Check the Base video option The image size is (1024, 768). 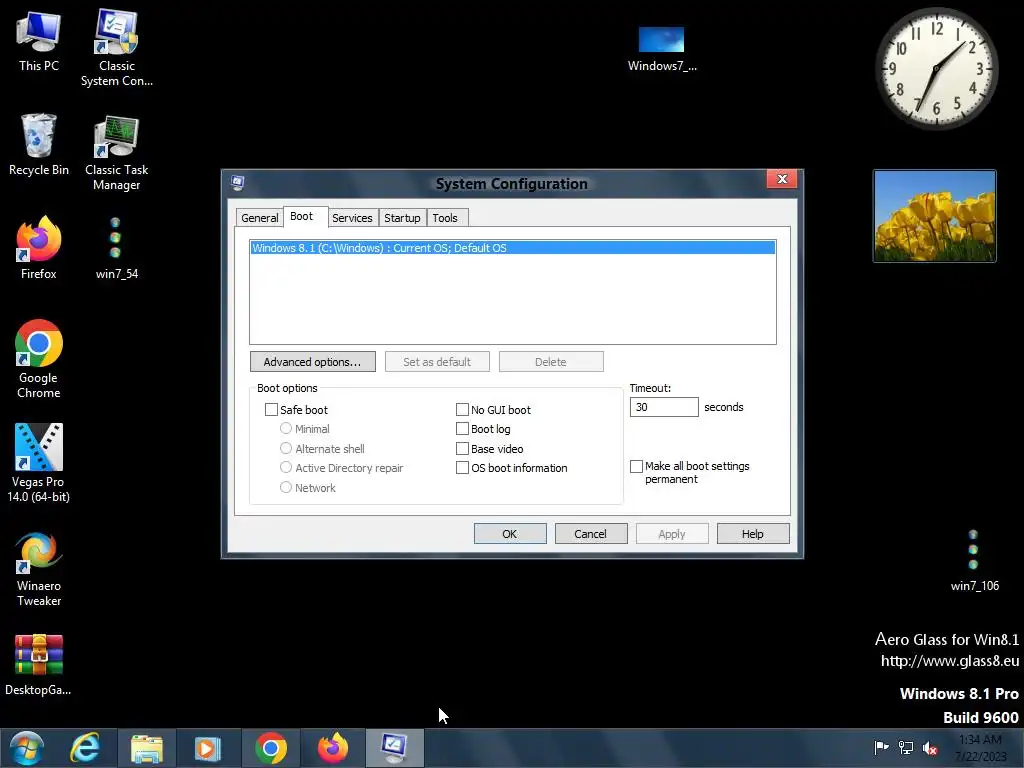[462, 448]
